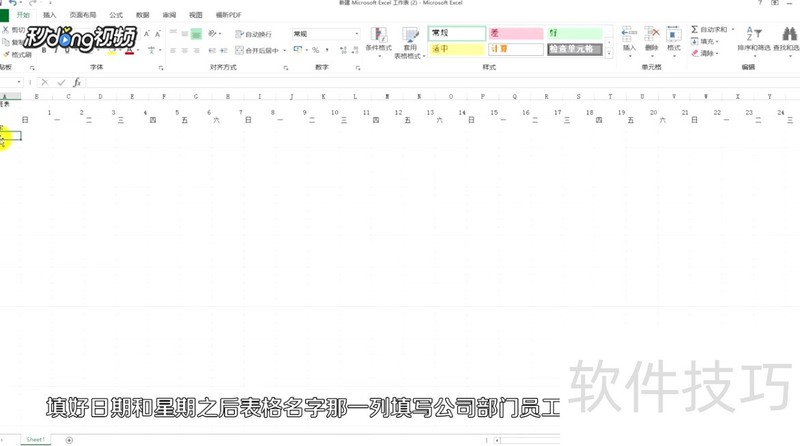The height and width of the screenshot is (446, 800).
Task: Click the formula bar Confirm checkmark icon
Action: click(x=61, y=82)
